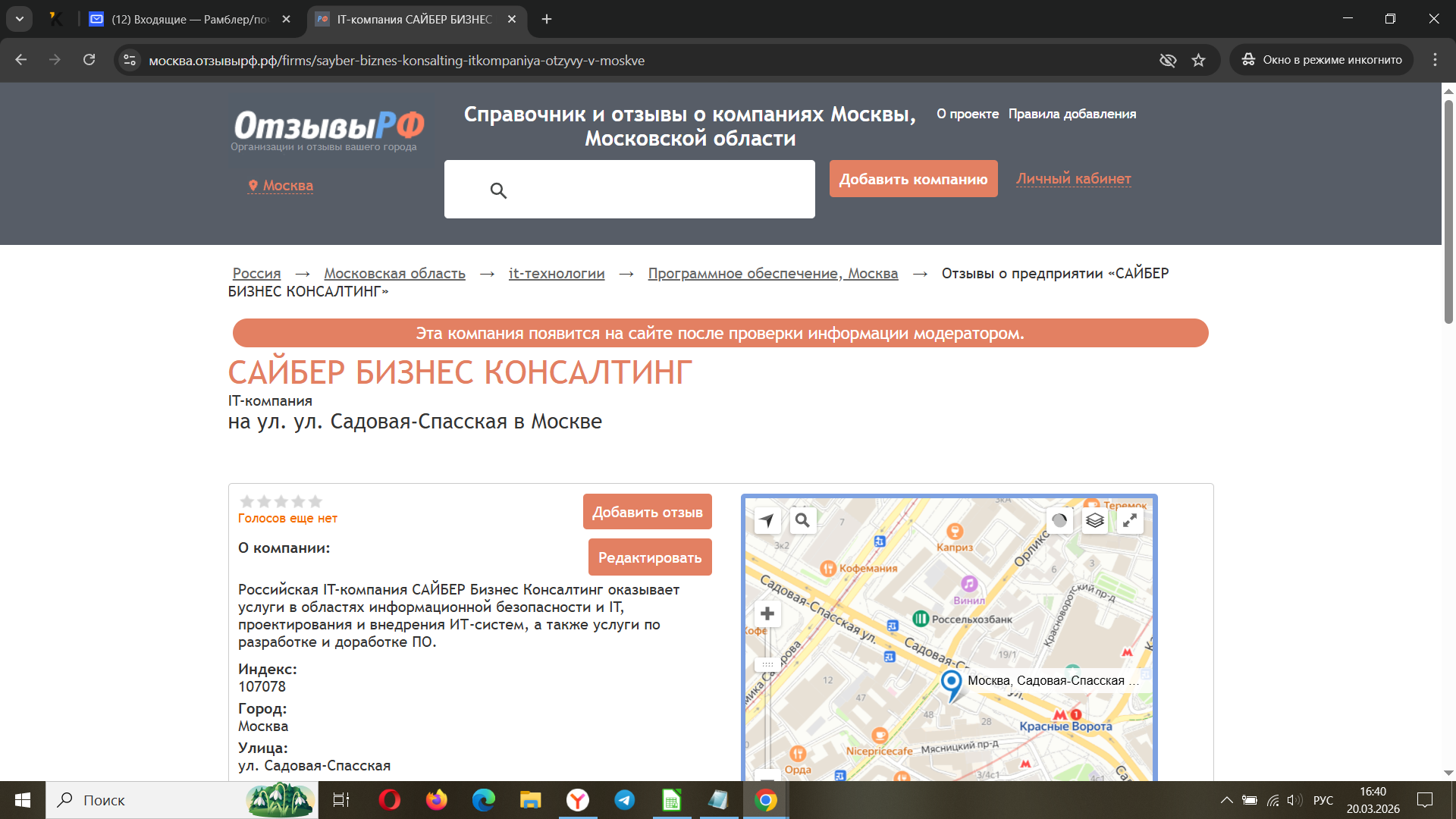Open Chrome three-dot menu

pyautogui.click(x=1435, y=60)
